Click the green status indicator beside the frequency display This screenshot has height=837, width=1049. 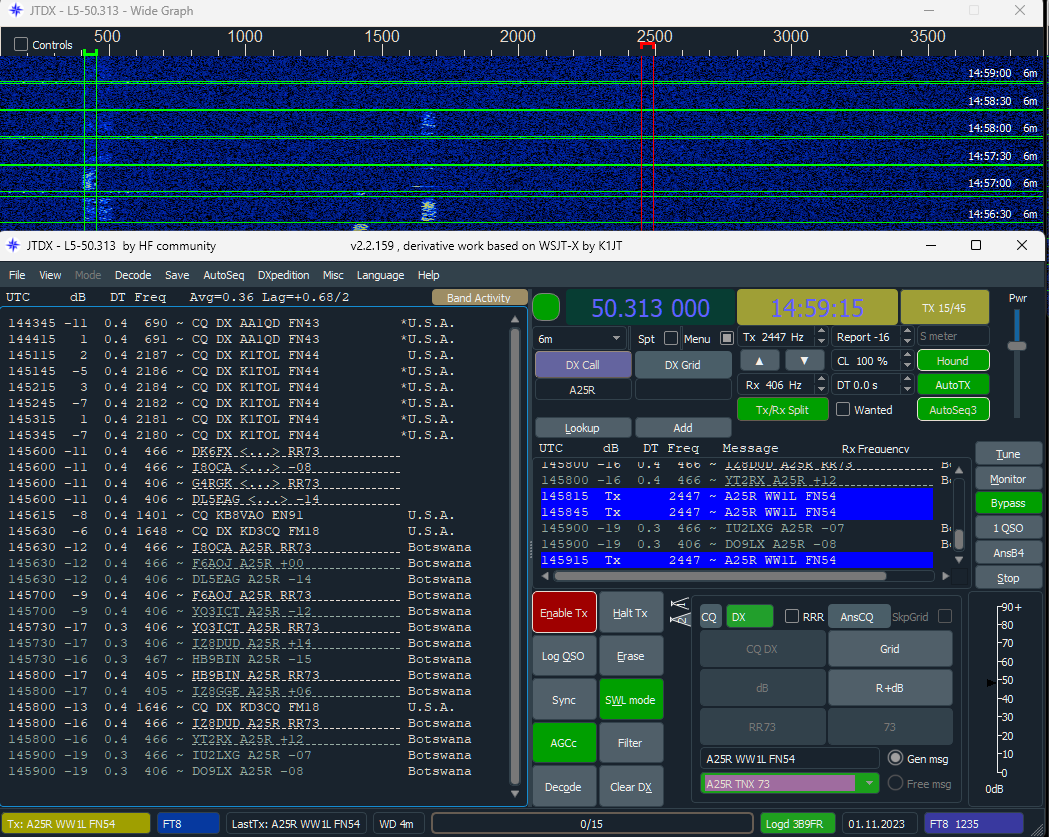(546, 308)
